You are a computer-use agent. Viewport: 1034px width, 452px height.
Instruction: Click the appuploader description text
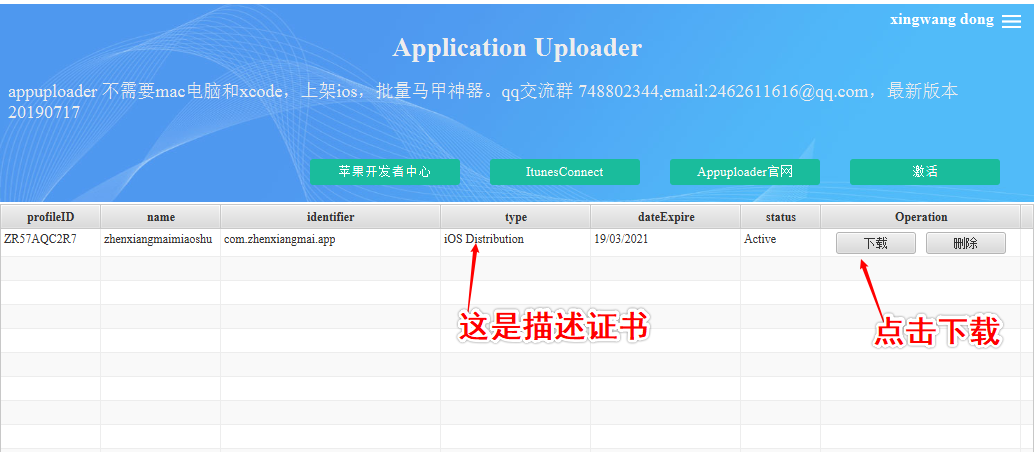click(x=483, y=102)
